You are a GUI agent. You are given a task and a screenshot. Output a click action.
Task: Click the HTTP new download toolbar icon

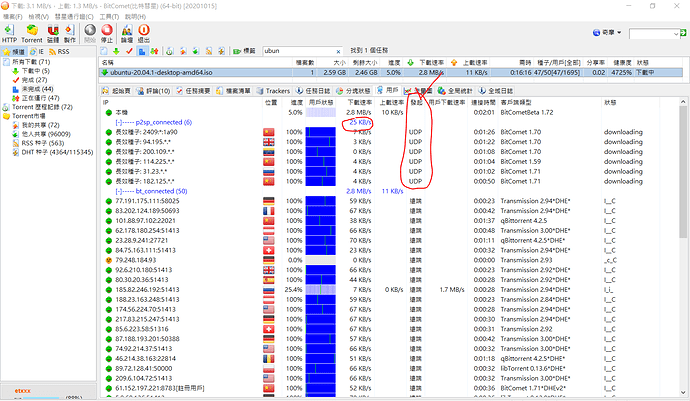[9, 34]
